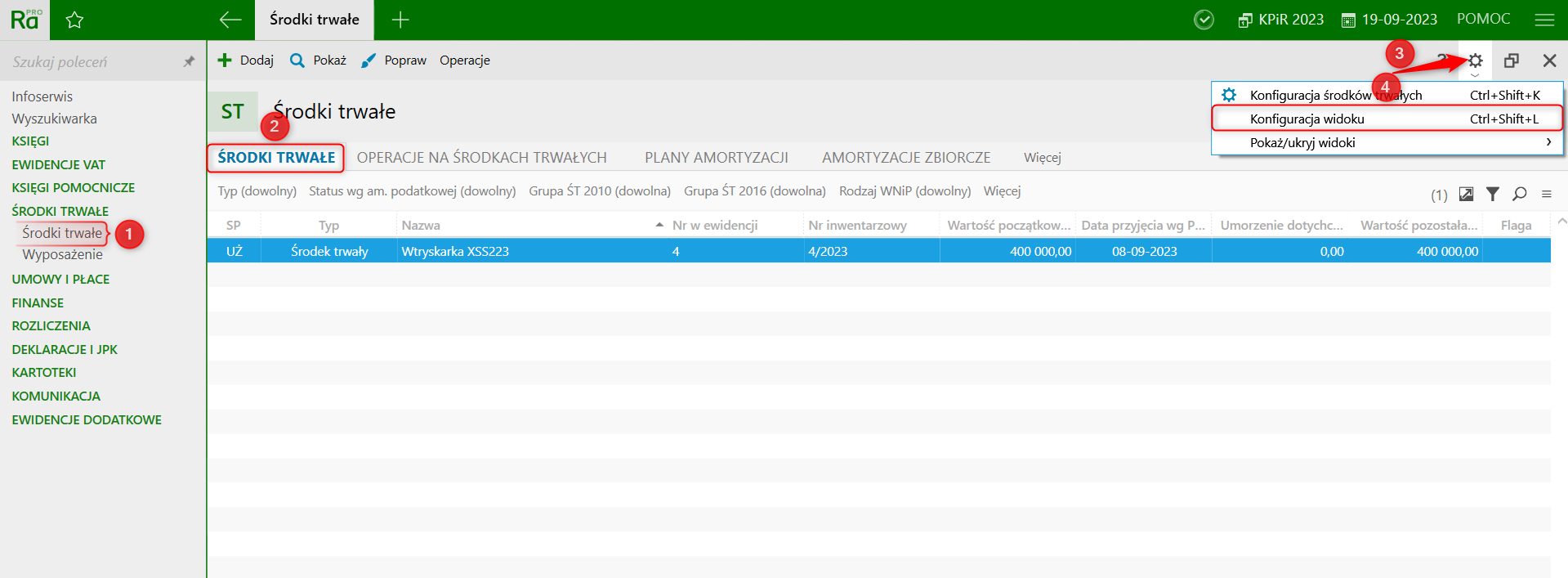Click the table search magnifier icon
Screen dimensions: 1568x578
click(1519, 194)
